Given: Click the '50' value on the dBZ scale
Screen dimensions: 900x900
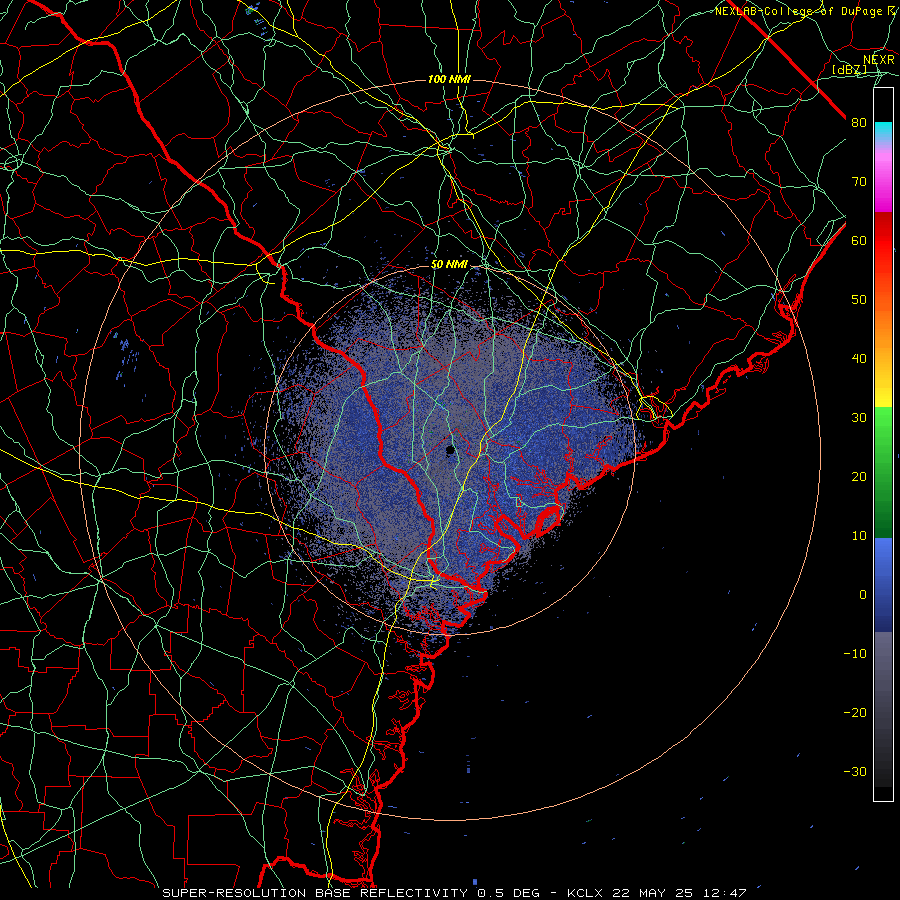Looking at the screenshot, I should (x=859, y=300).
